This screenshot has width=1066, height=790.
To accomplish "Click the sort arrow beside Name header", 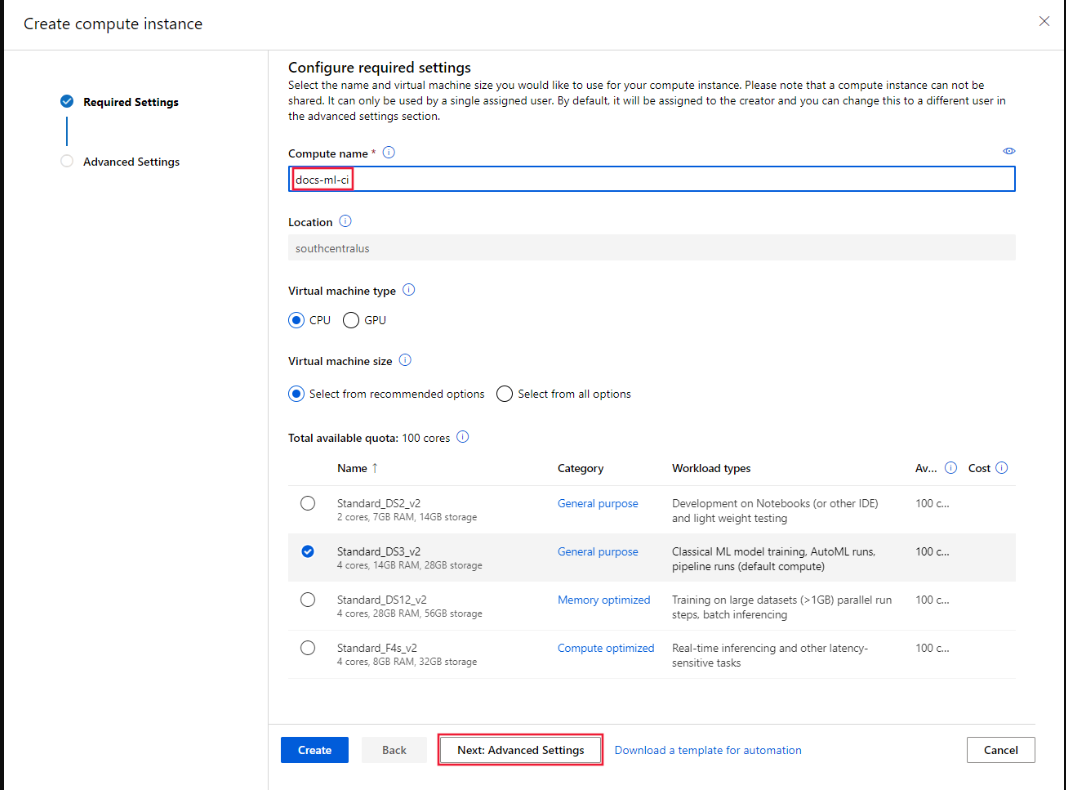I will (x=375, y=468).
